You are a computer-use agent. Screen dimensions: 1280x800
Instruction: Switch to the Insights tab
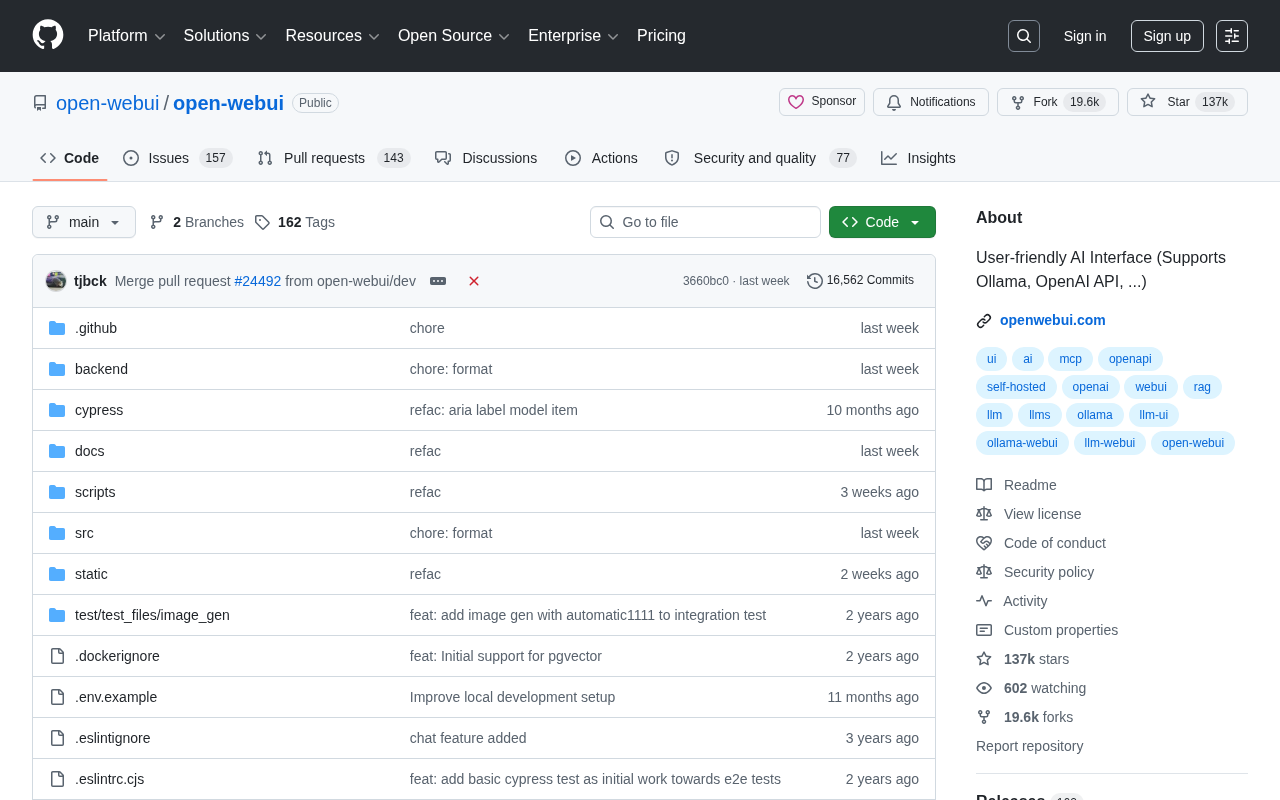(918, 158)
